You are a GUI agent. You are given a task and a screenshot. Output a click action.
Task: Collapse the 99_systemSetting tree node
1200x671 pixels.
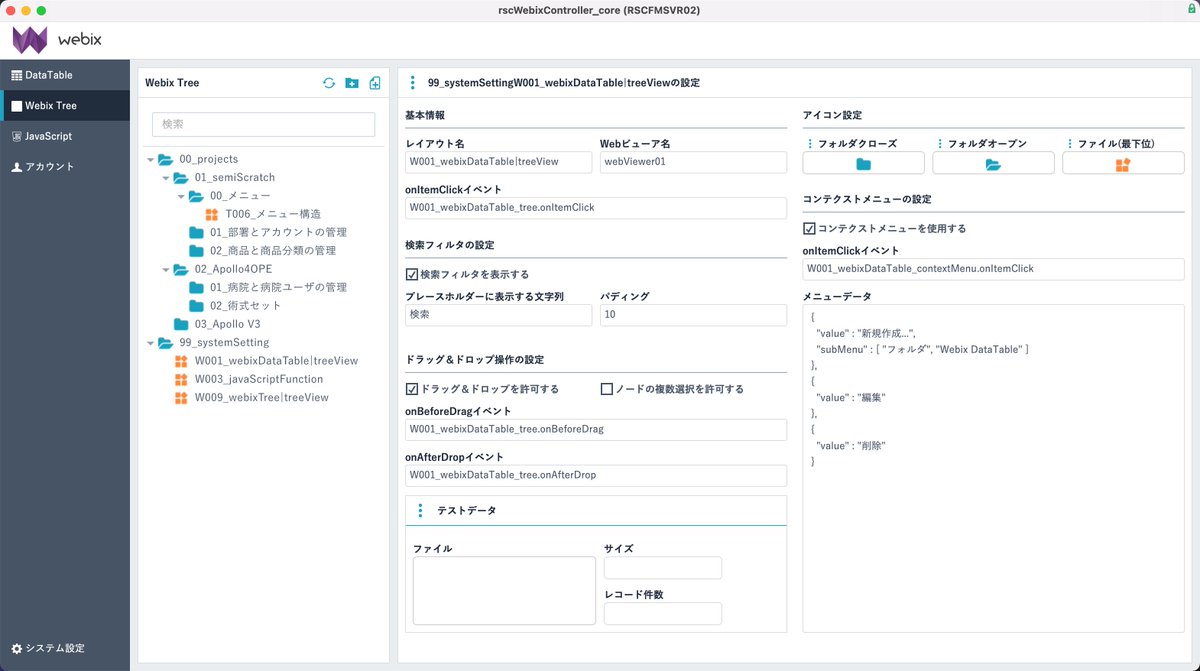[x=150, y=343]
